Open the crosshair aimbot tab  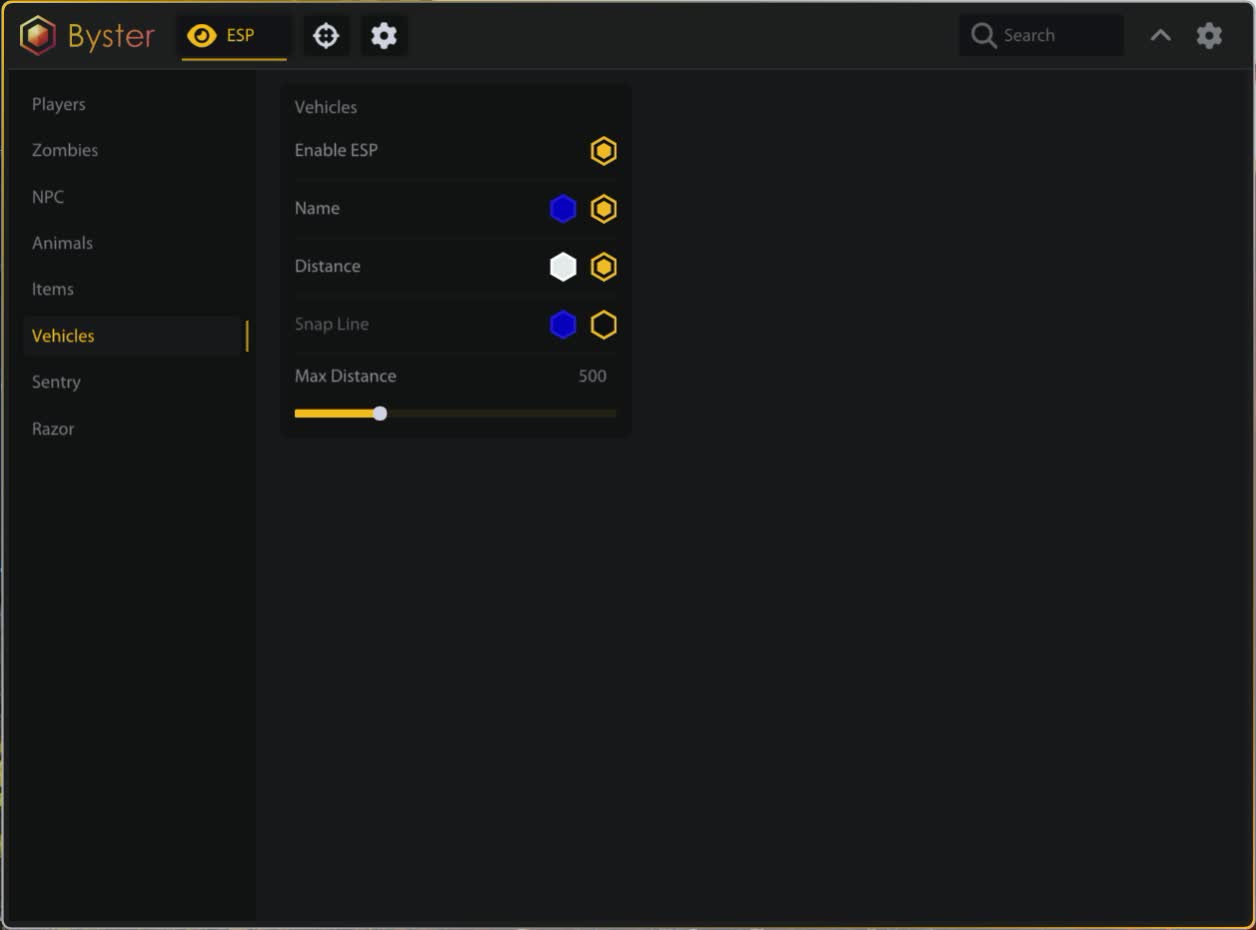pos(326,36)
